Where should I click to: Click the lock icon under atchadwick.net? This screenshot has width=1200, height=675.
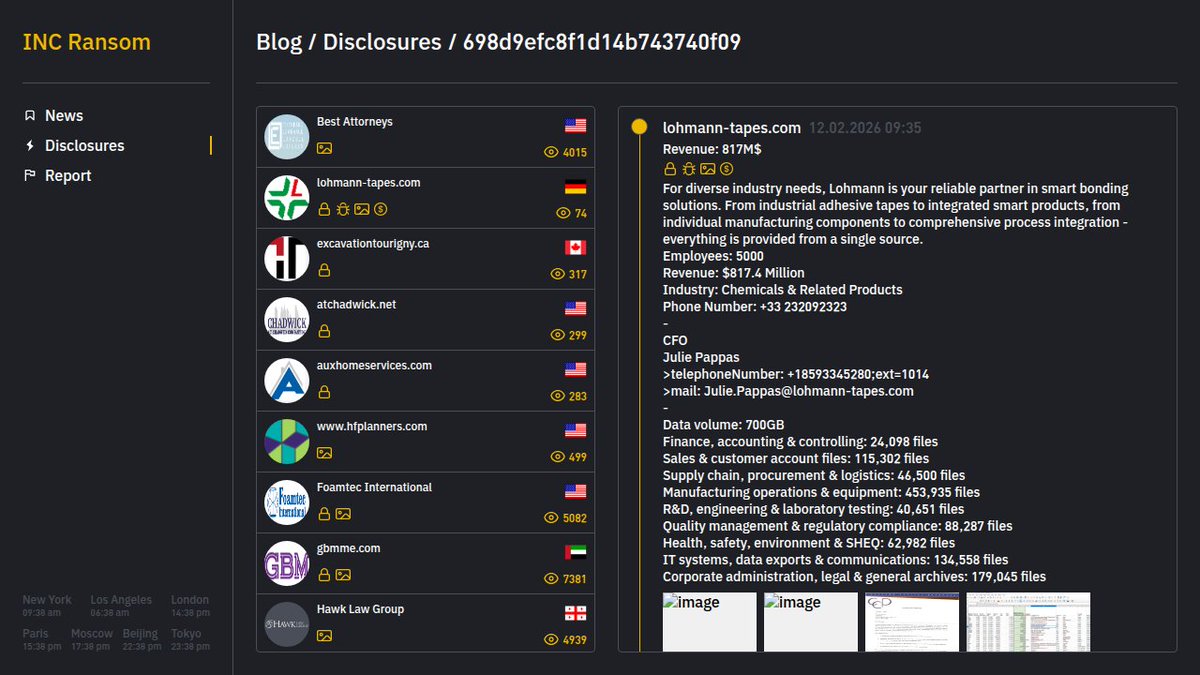click(x=324, y=331)
